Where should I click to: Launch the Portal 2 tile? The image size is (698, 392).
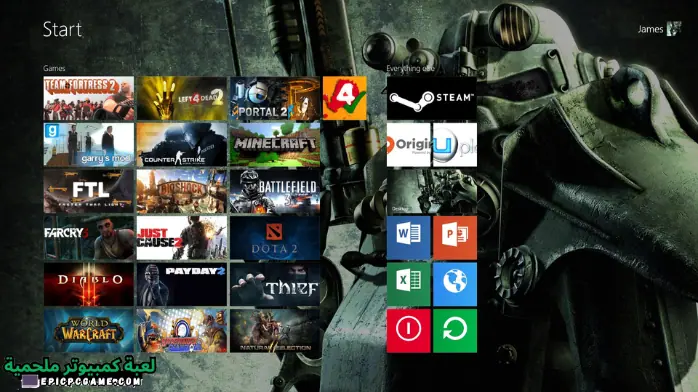pyautogui.click(x=275, y=98)
